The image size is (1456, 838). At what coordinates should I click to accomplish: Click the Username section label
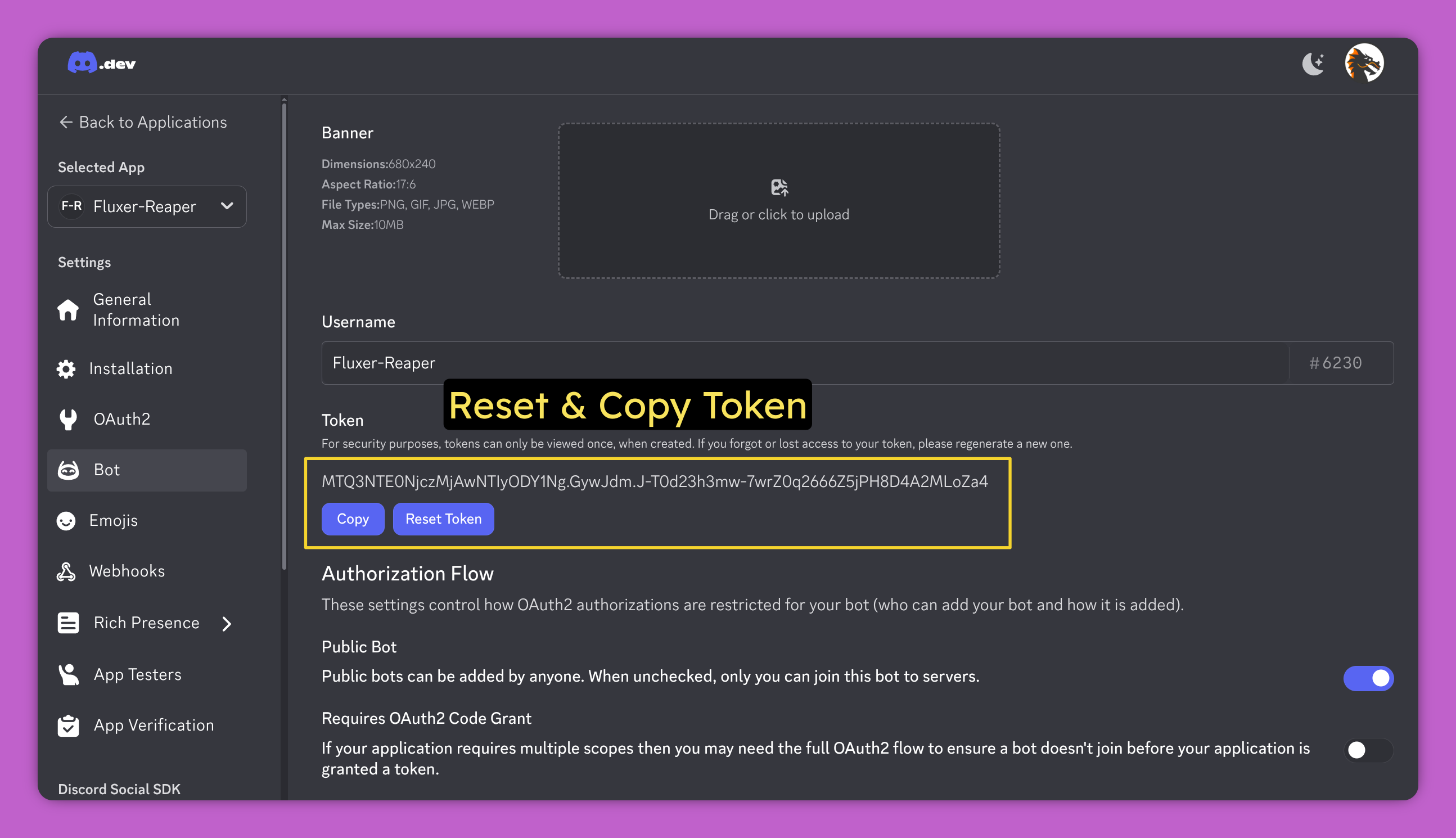(x=359, y=322)
